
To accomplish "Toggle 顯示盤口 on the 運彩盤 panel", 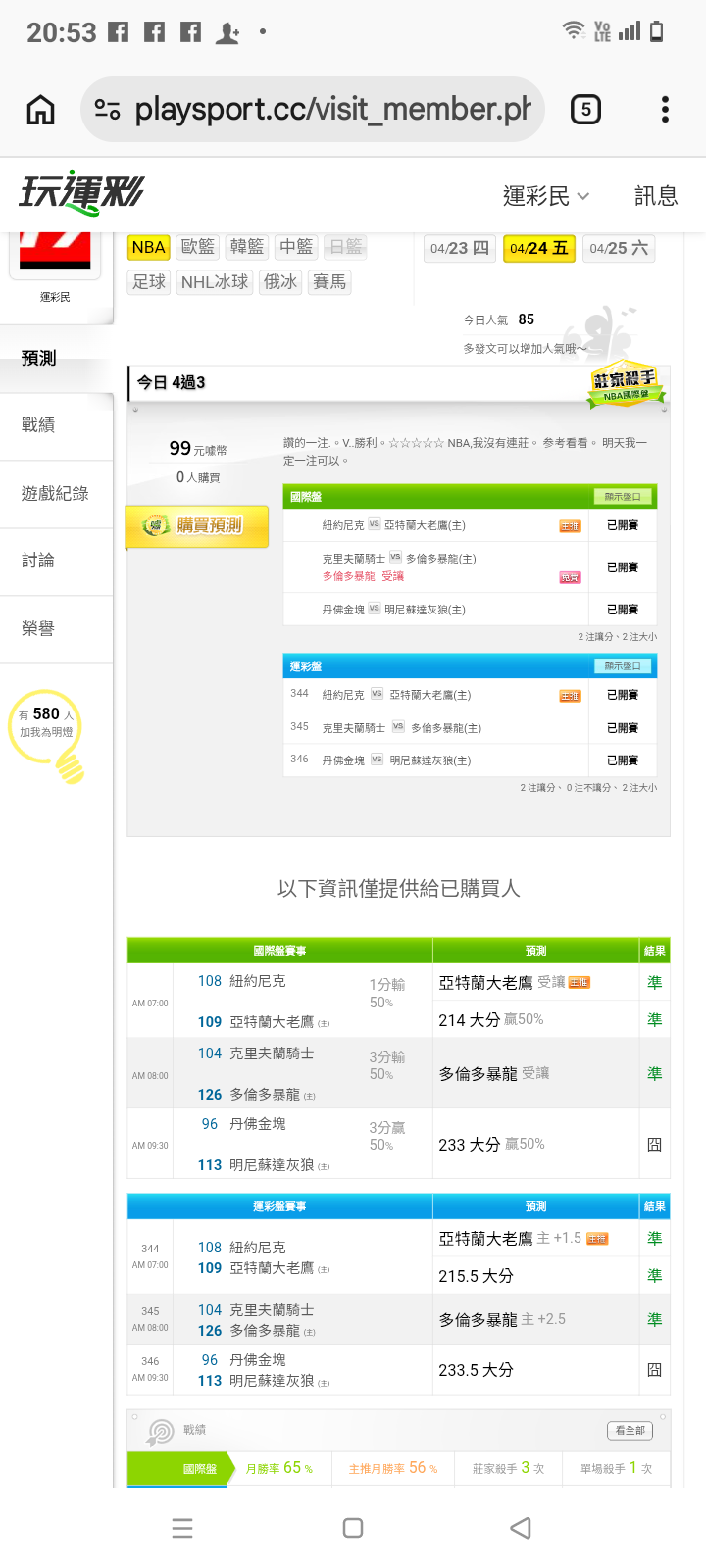I will point(623,666).
